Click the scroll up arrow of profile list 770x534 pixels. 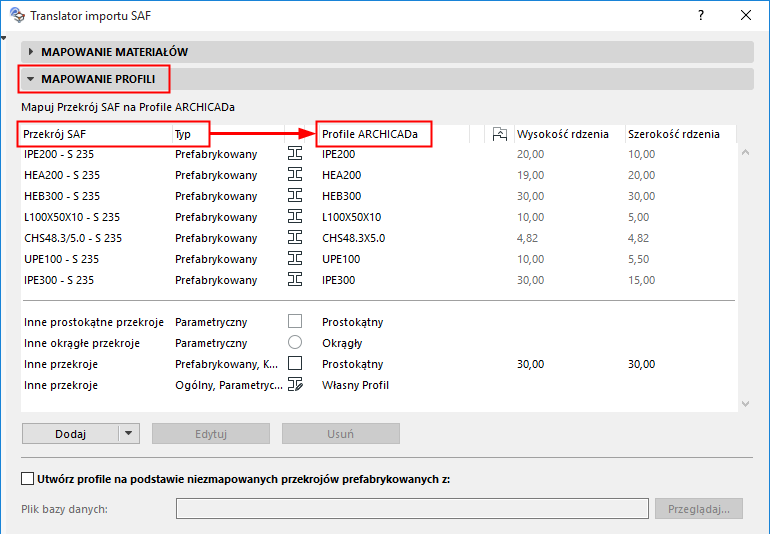tap(745, 153)
